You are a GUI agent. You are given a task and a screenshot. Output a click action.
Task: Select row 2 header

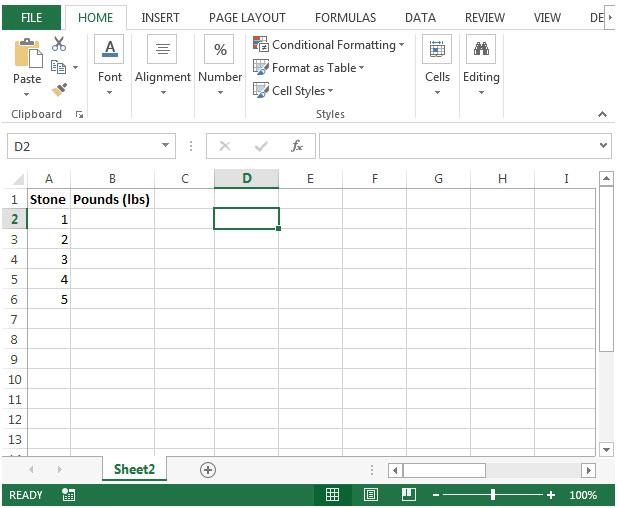(15, 219)
